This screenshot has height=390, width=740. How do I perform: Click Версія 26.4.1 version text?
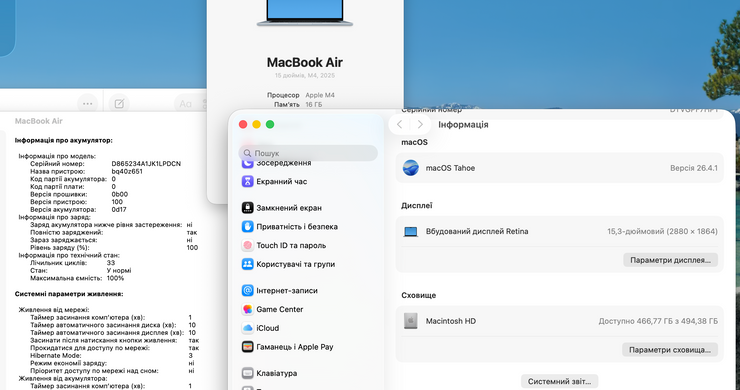pos(694,168)
